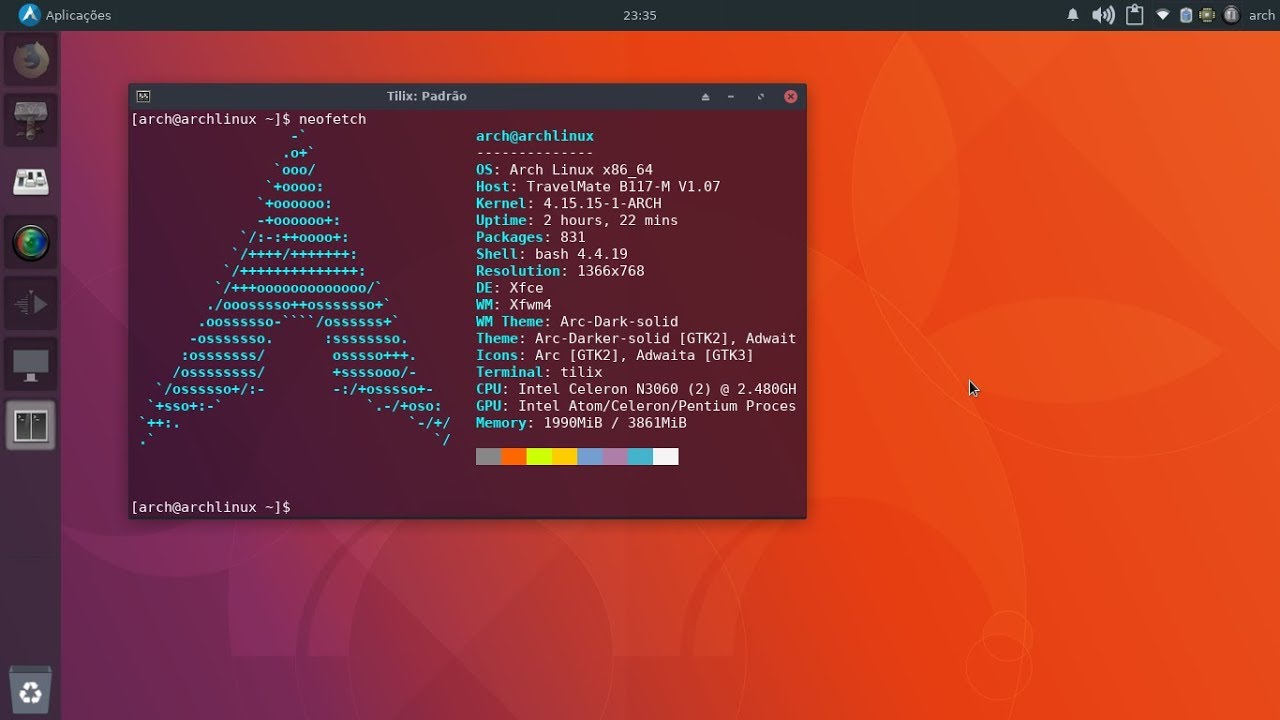
Task: Click the GPU: Intel Atom/Celeron line
Action: tap(636, 406)
